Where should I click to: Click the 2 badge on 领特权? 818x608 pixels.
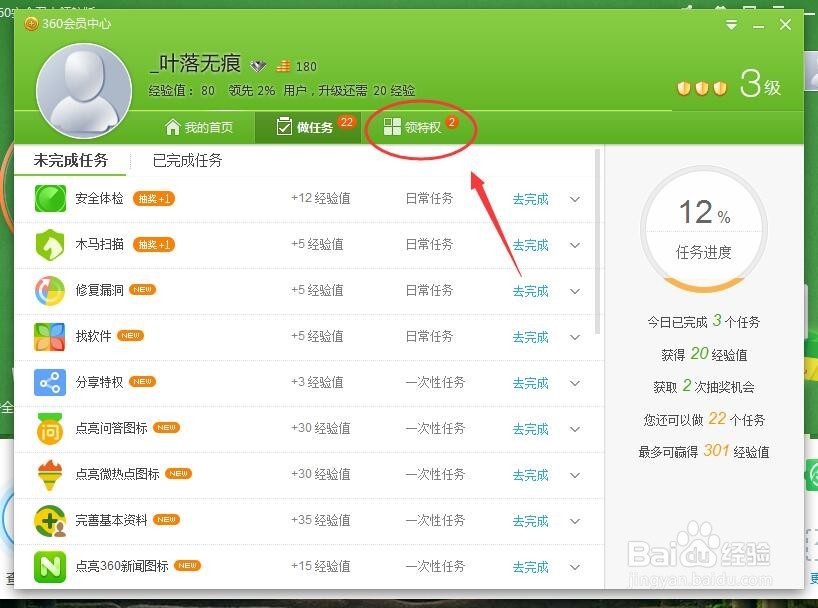pos(451,122)
